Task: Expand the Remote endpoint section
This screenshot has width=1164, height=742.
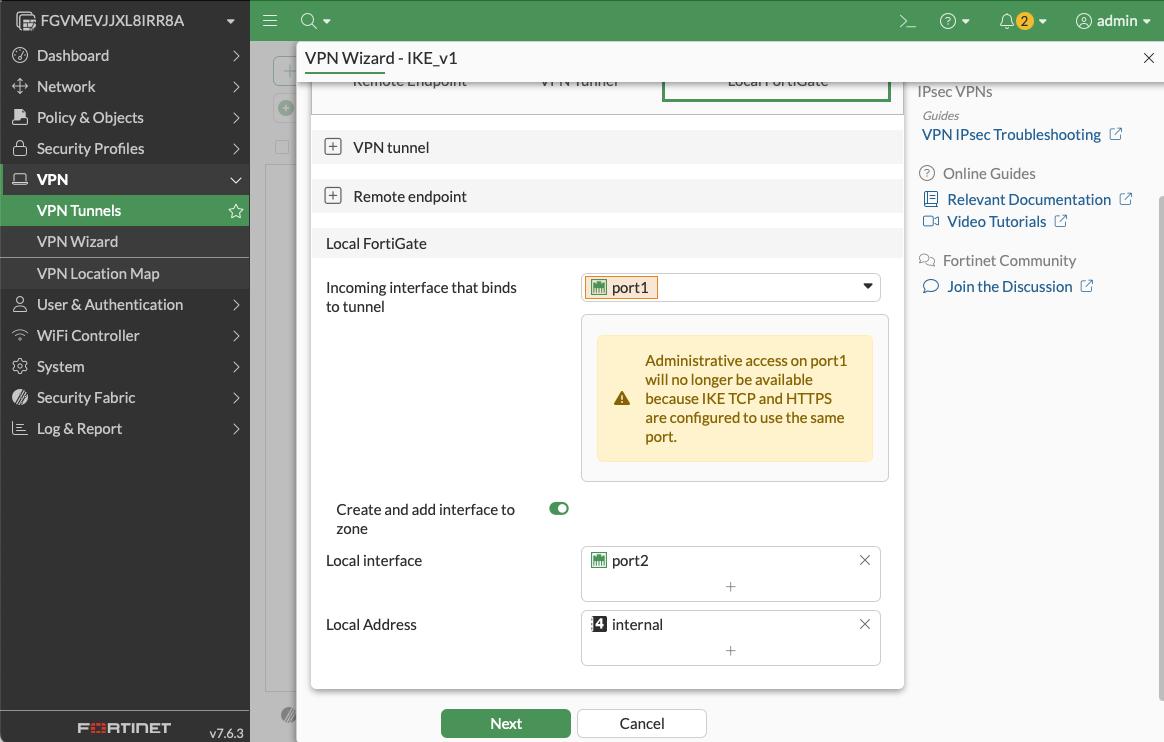Action: click(x=333, y=196)
